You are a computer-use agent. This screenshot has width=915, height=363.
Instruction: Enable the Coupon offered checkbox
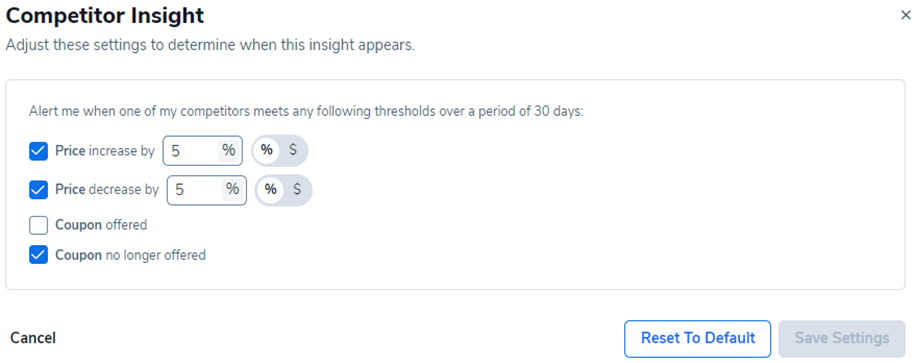[39, 225]
